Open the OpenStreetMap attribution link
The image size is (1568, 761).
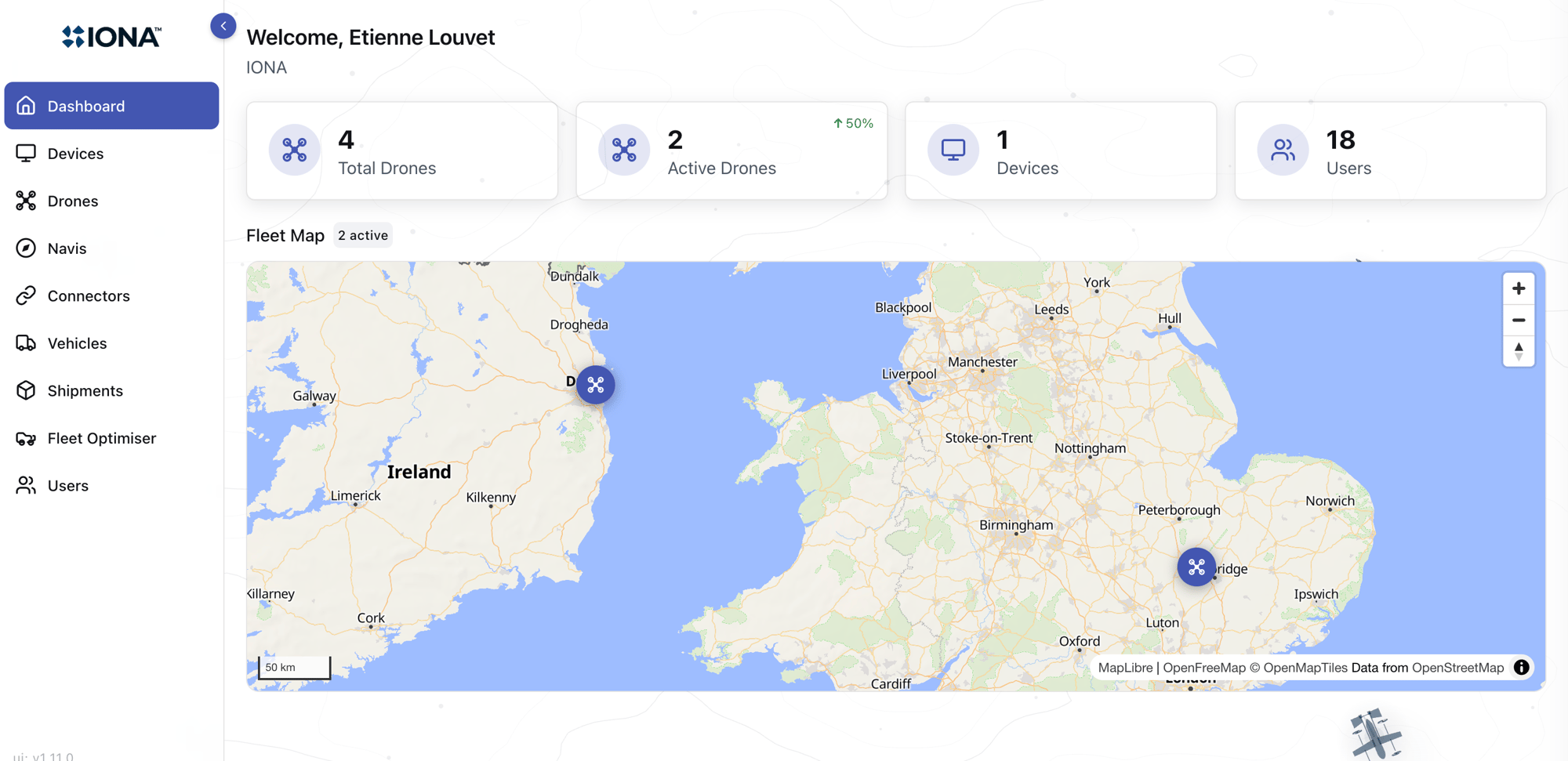click(x=1458, y=667)
